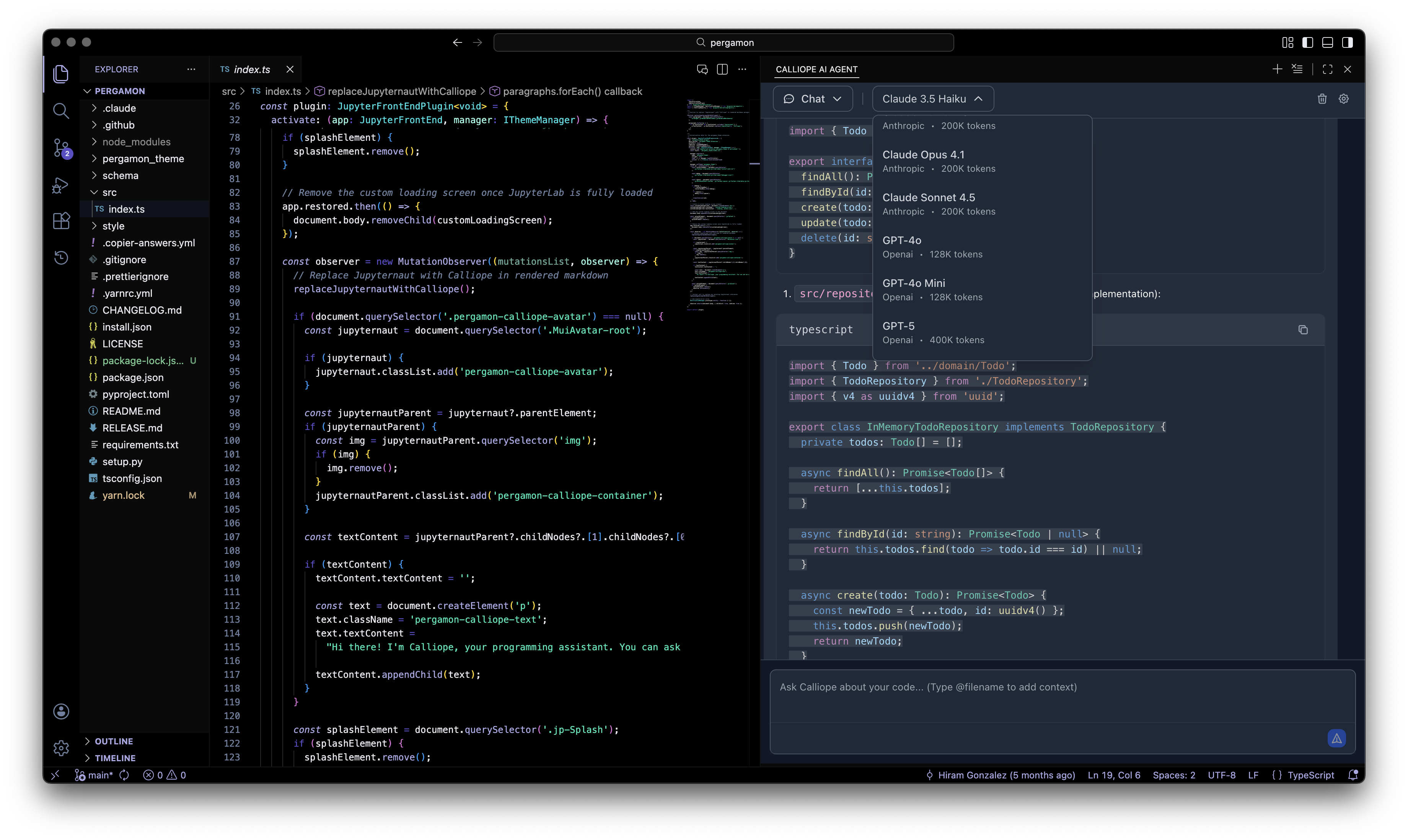Toggle the secondary side bar visibility

1348,42
